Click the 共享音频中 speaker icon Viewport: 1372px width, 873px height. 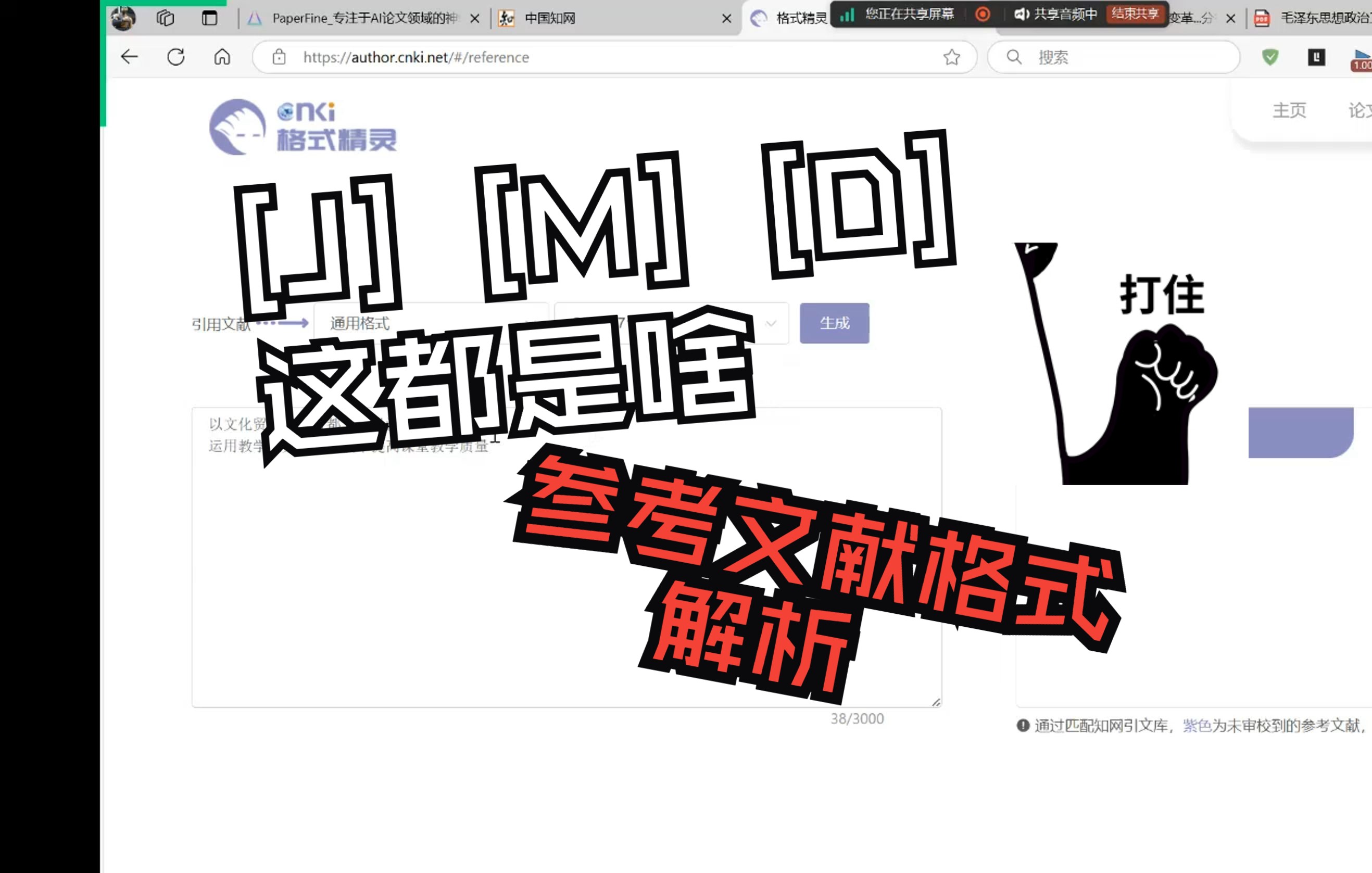(x=1021, y=14)
